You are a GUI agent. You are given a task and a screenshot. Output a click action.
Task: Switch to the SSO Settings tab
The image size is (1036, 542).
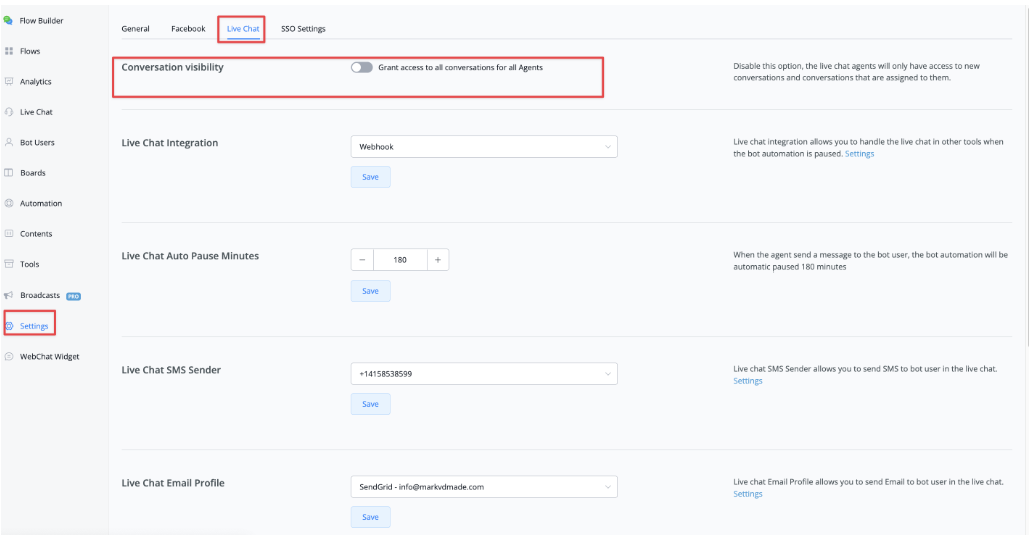[x=303, y=29]
